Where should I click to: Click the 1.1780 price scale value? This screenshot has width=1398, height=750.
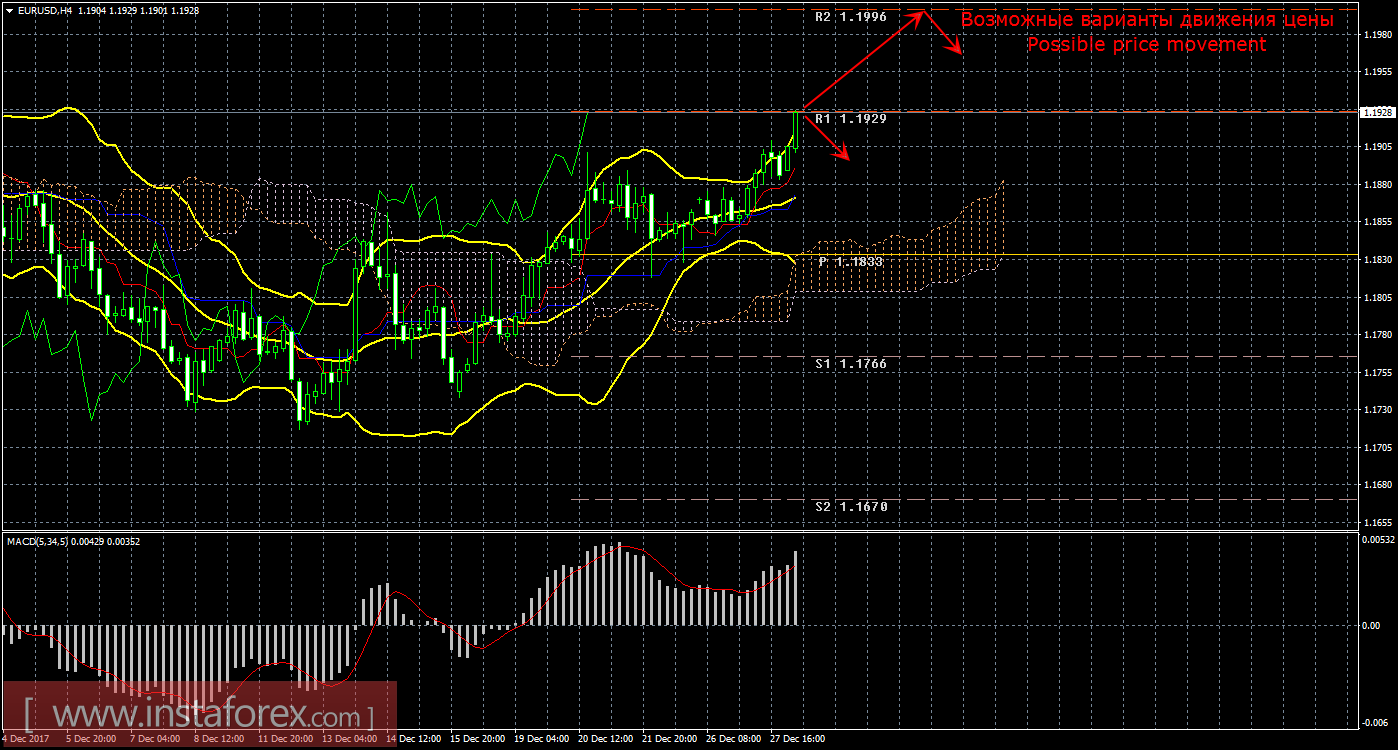1377,335
